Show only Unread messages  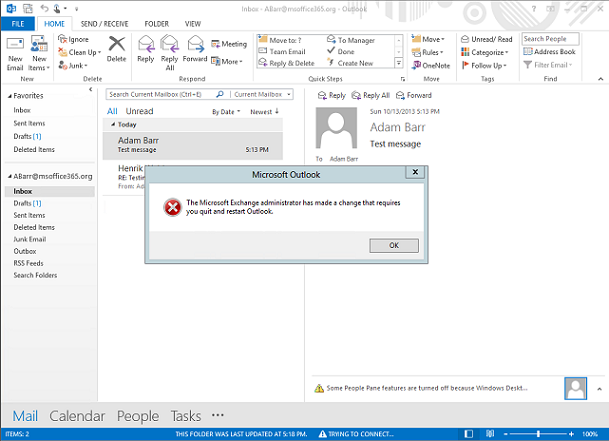coord(139,112)
